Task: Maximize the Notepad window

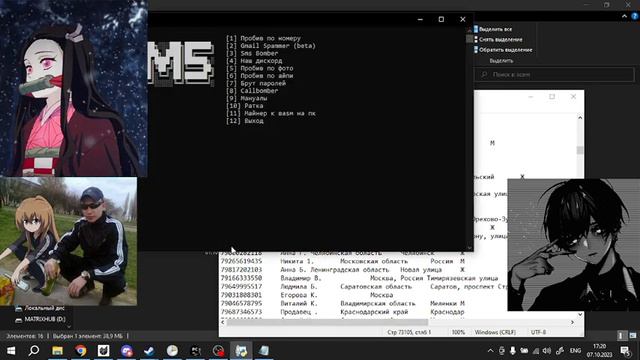Action: pyautogui.click(x=552, y=97)
